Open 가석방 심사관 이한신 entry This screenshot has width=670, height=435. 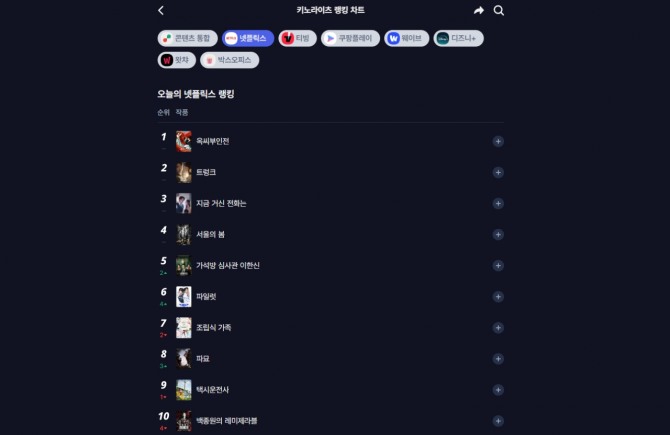(228, 266)
